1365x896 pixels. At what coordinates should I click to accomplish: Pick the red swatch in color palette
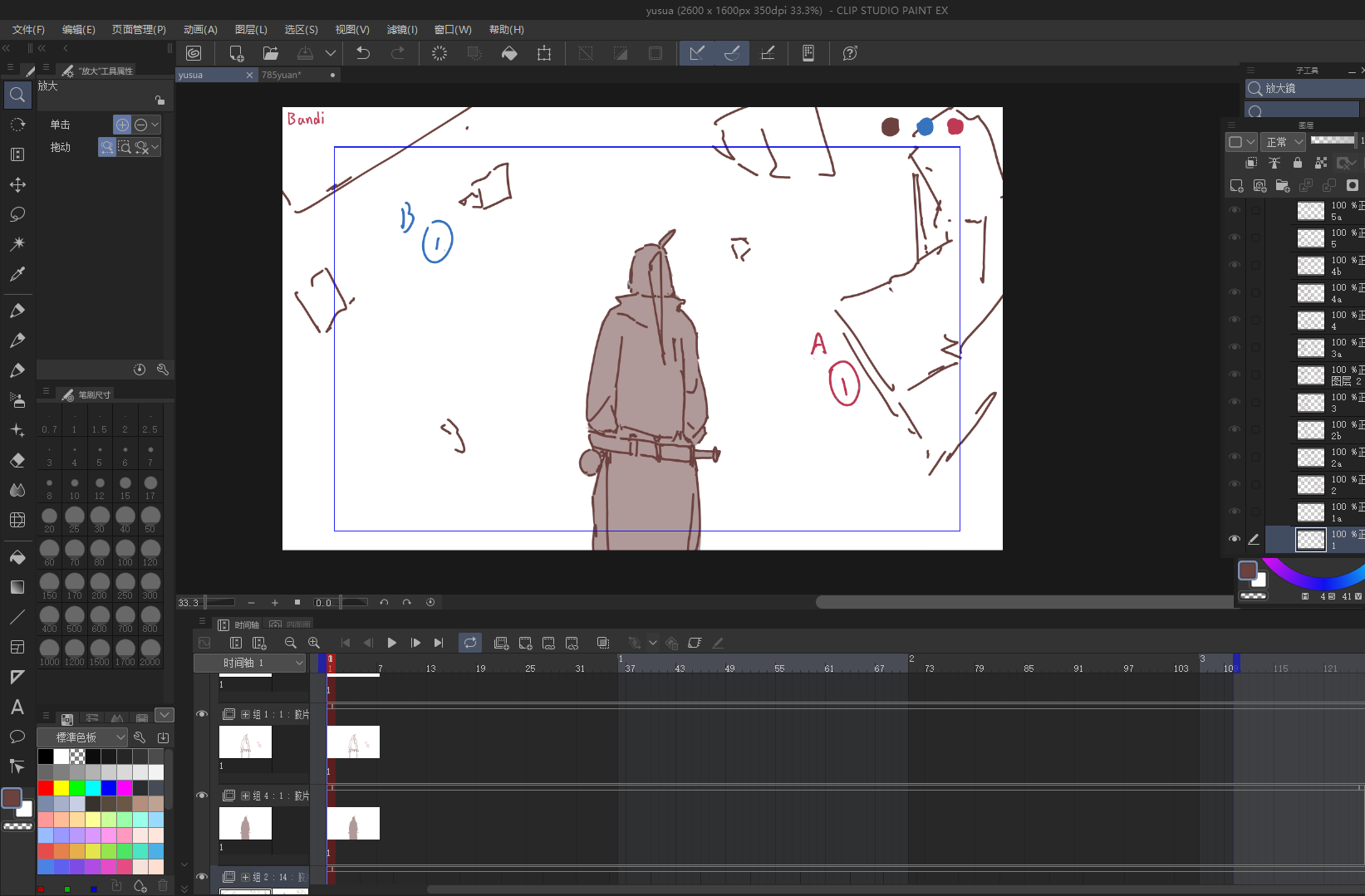(x=46, y=787)
